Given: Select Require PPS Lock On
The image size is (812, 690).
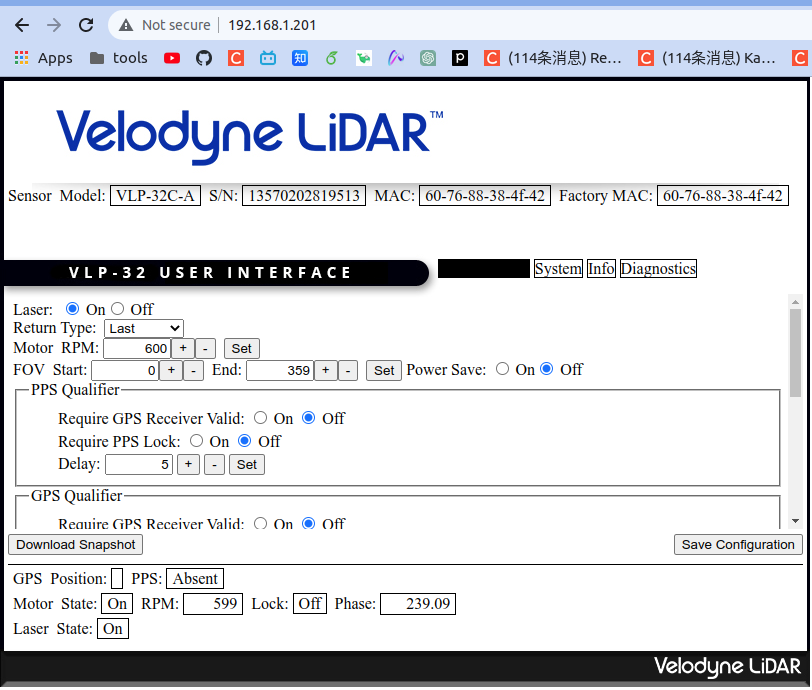Looking at the screenshot, I should pyautogui.click(x=196, y=441).
